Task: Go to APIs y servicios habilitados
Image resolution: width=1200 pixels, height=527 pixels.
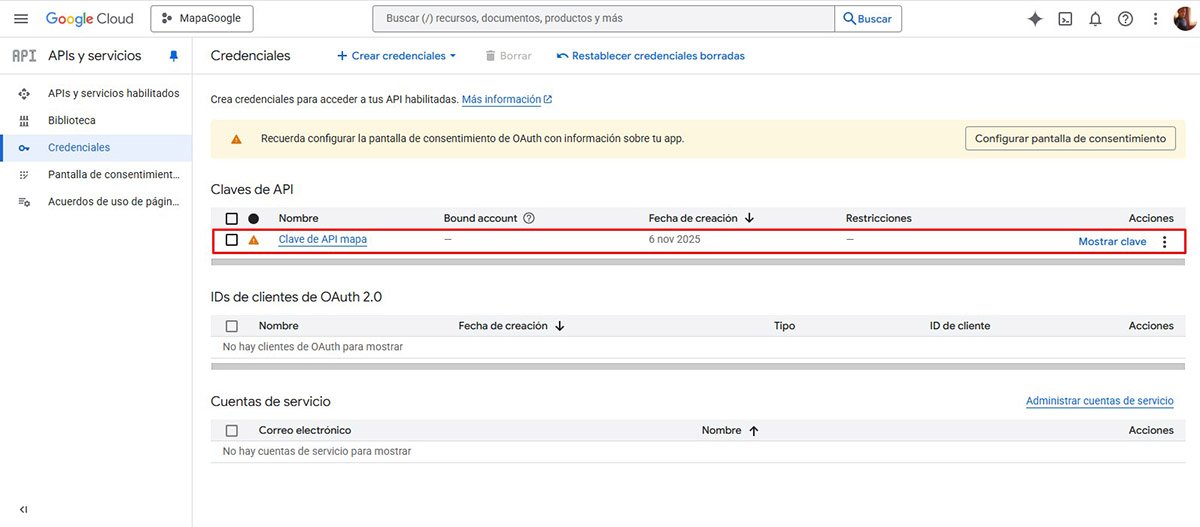Action: pyautogui.click(x=114, y=93)
